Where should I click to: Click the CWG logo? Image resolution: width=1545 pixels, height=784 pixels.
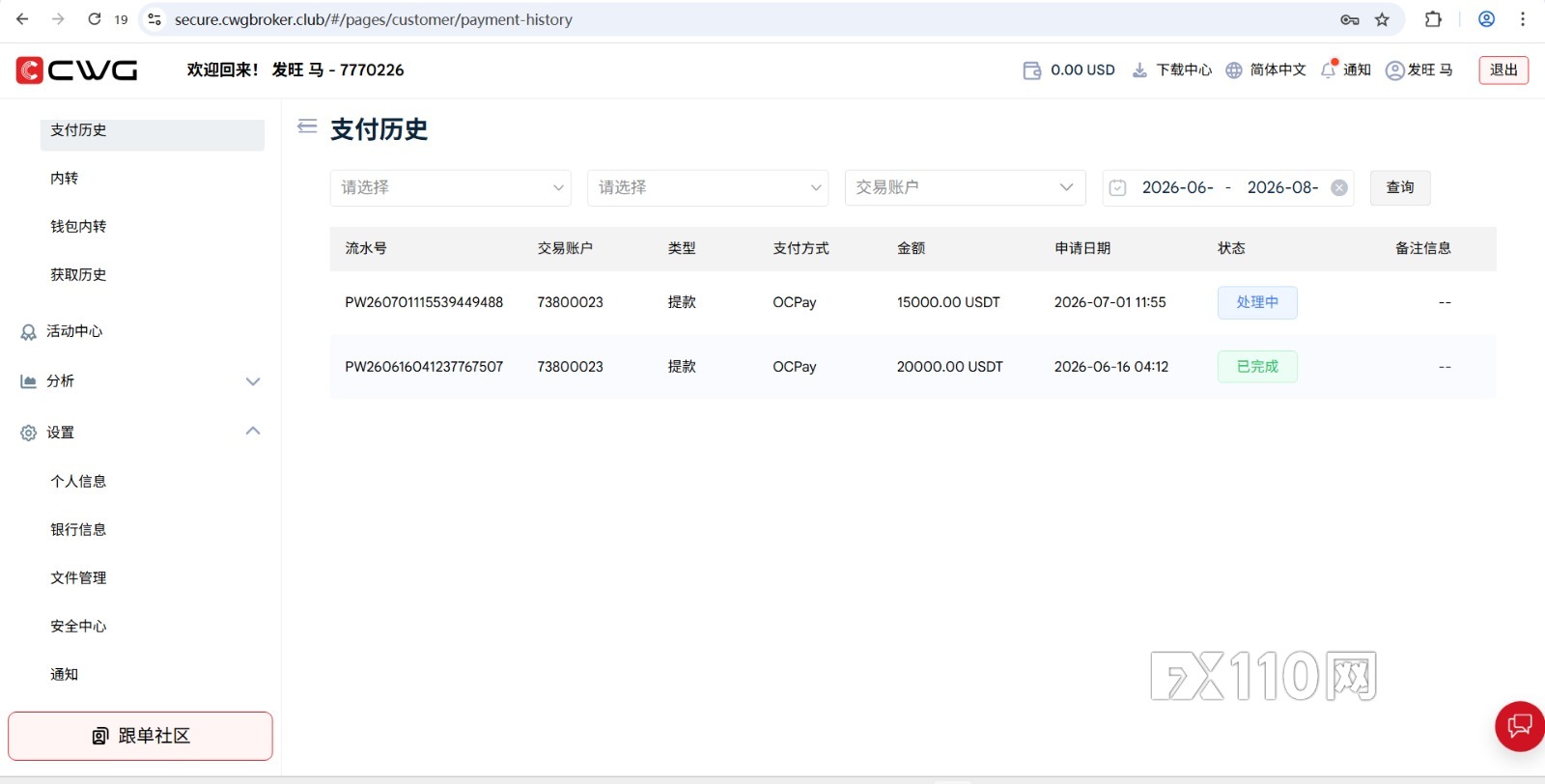[77, 70]
